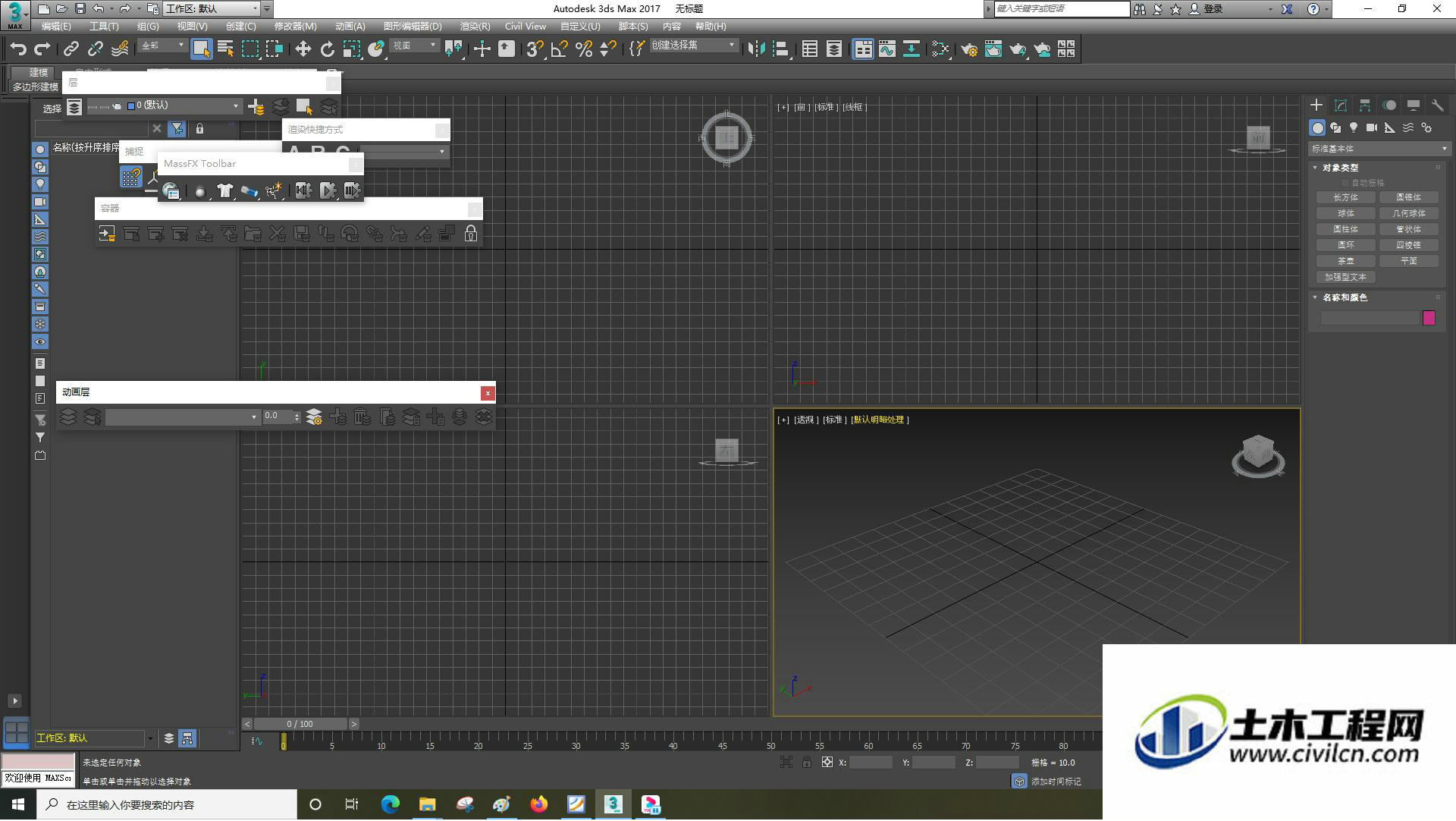Toggle Spinner Snap icon
The width and height of the screenshot is (1456, 821).
coord(607,49)
